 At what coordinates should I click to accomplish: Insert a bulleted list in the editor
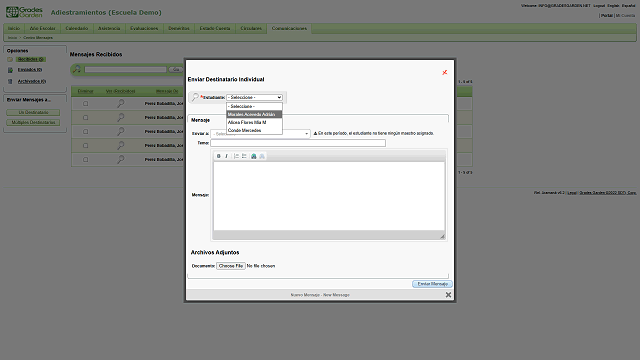coord(244,156)
